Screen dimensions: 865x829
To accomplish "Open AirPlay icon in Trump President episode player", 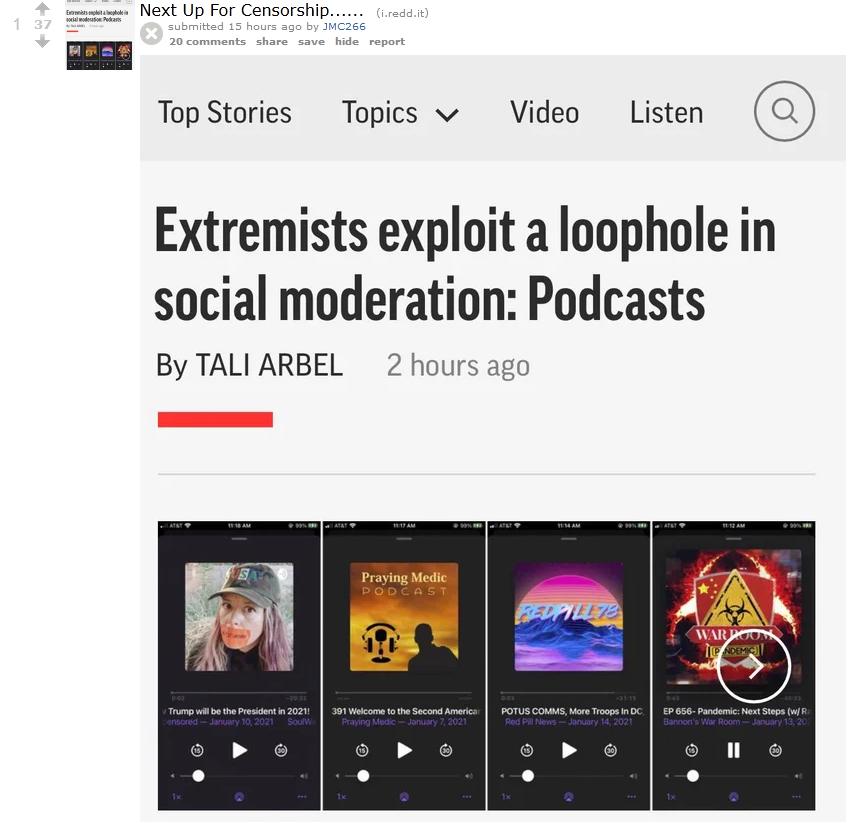I will (239, 796).
